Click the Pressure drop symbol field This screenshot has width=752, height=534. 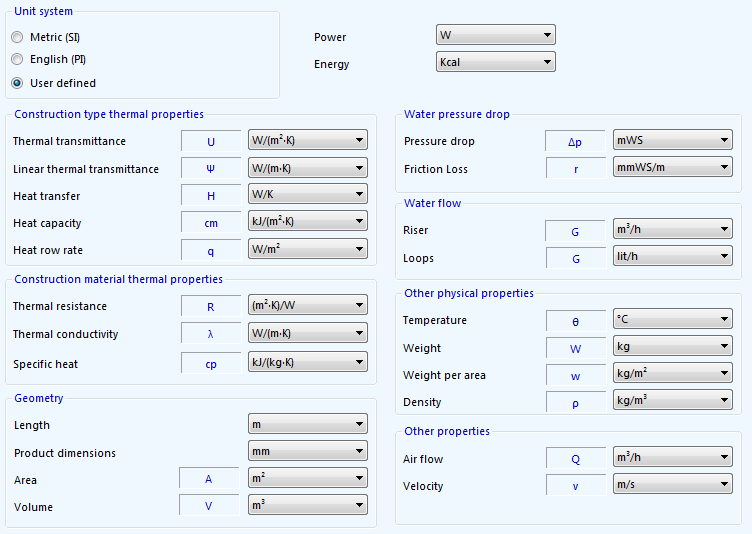tap(575, 142)
